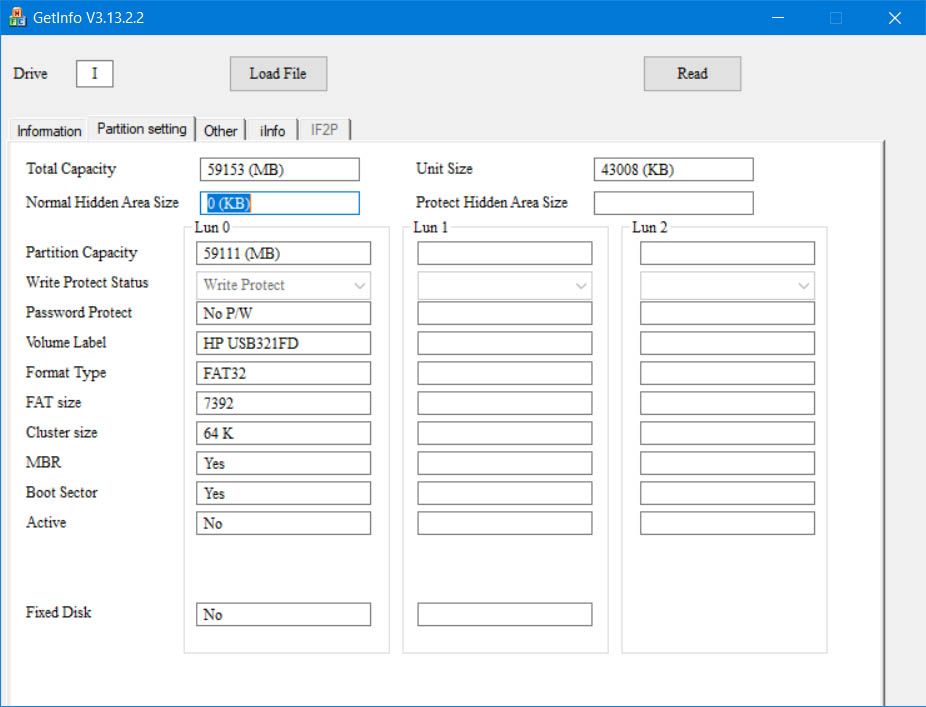
Task: Expand Lun 1 Write Protect Status dropdown
Action: tap(504, 285)
